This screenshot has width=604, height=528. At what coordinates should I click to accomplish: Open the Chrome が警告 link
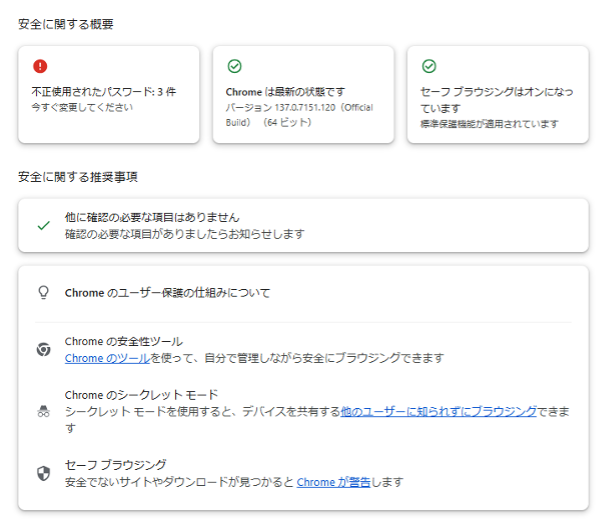(x=333, y=482)
